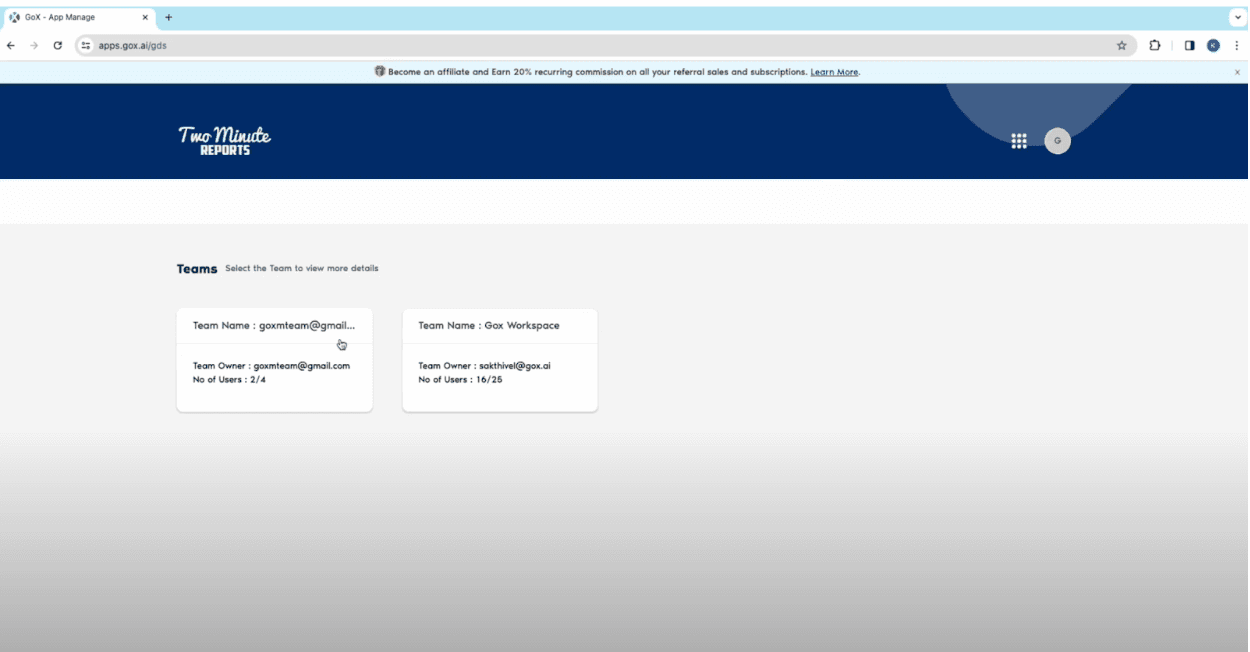Bookmark this page with the star icon

pyautogui.click(x=1121, y=45)
